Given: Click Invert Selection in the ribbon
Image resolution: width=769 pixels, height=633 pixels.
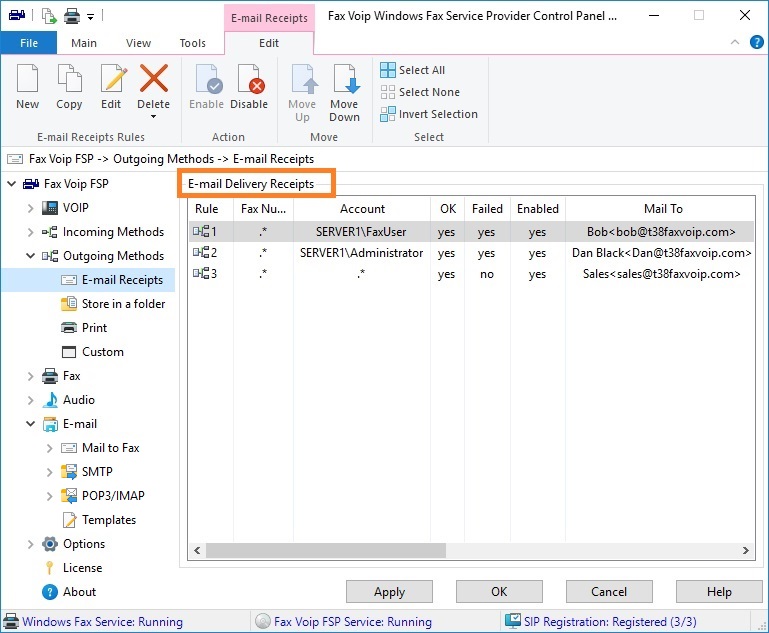Looking at the screenshot, I should click(429, 114).
